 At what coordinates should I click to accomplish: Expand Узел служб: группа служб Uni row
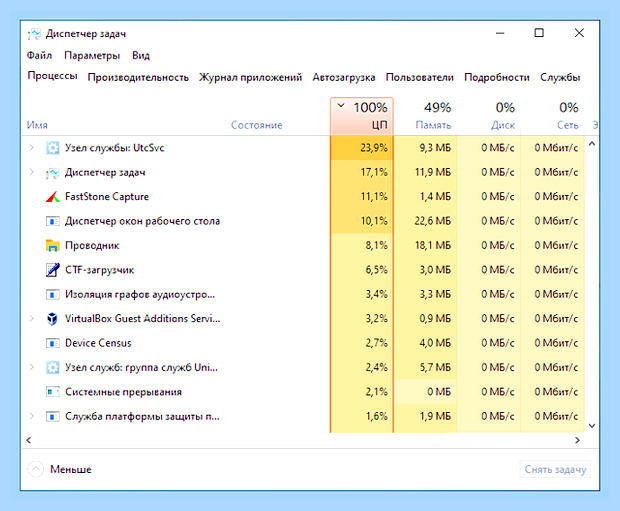pyautogui.click(x=32, y=367)
